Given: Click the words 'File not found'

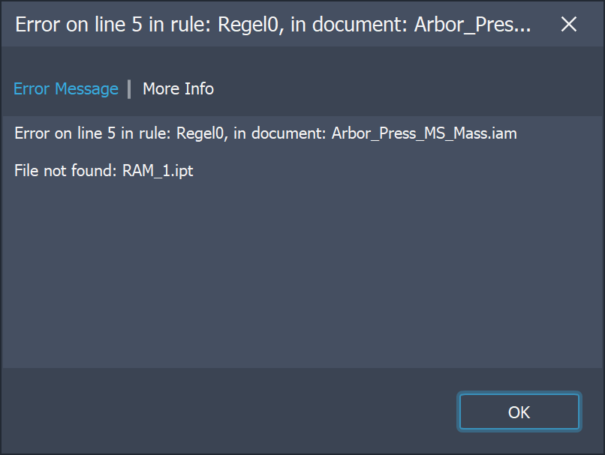Looking at the screenshot, I should tap(66, 171).
